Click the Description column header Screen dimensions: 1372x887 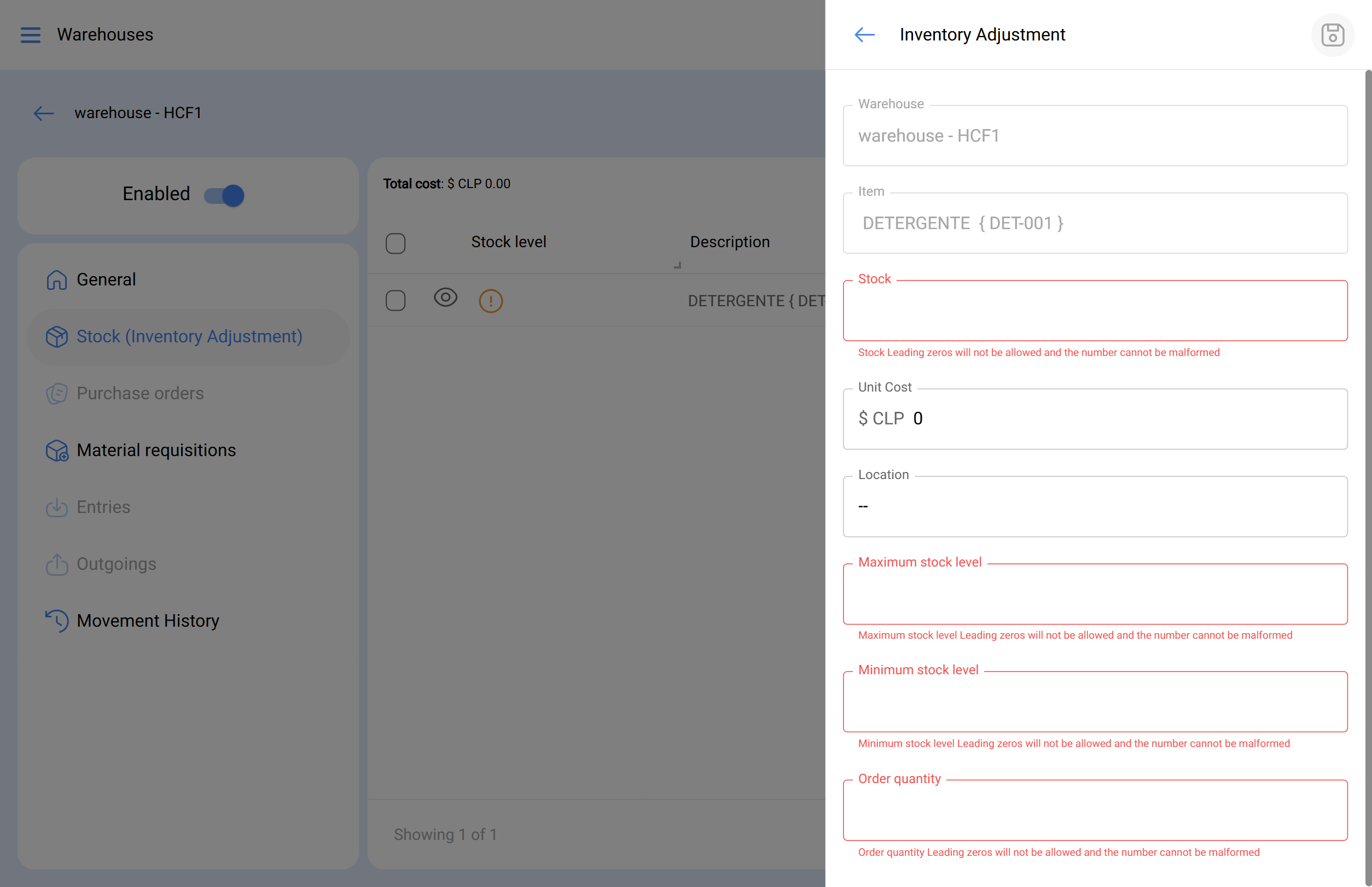coord(730,242)
